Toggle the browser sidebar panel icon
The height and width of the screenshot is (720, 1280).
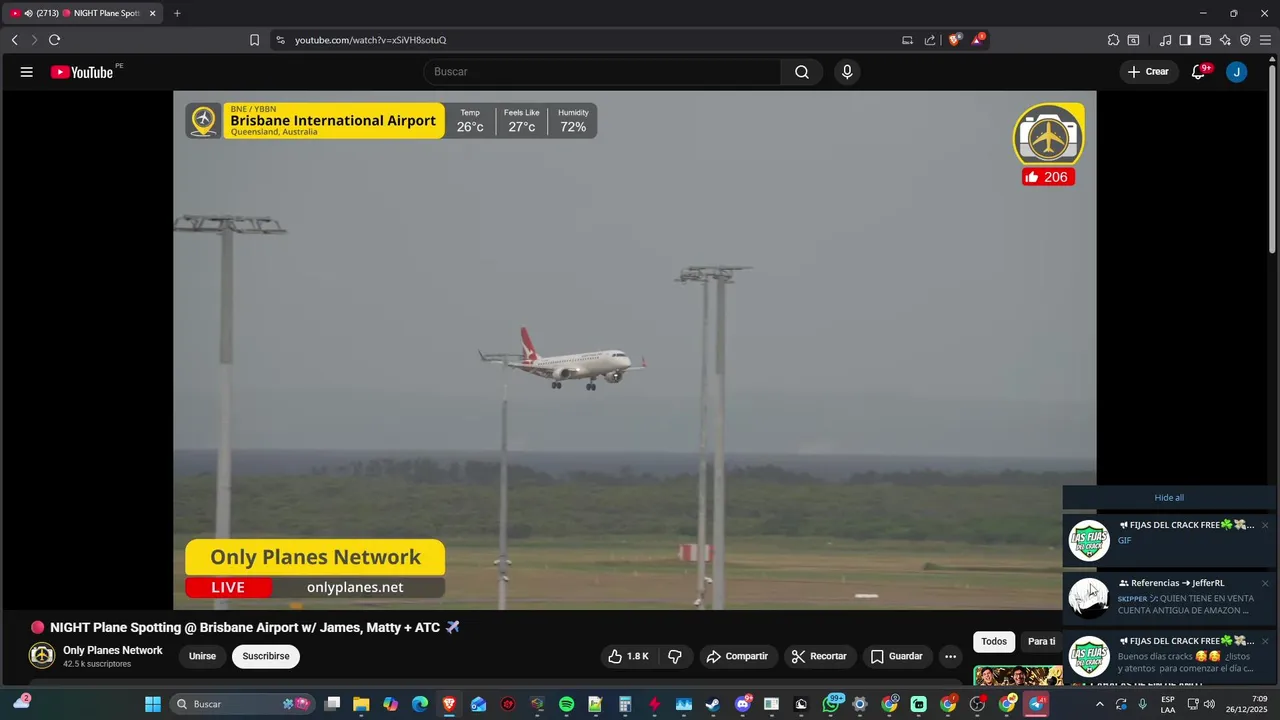click(x=1185, y=40)
